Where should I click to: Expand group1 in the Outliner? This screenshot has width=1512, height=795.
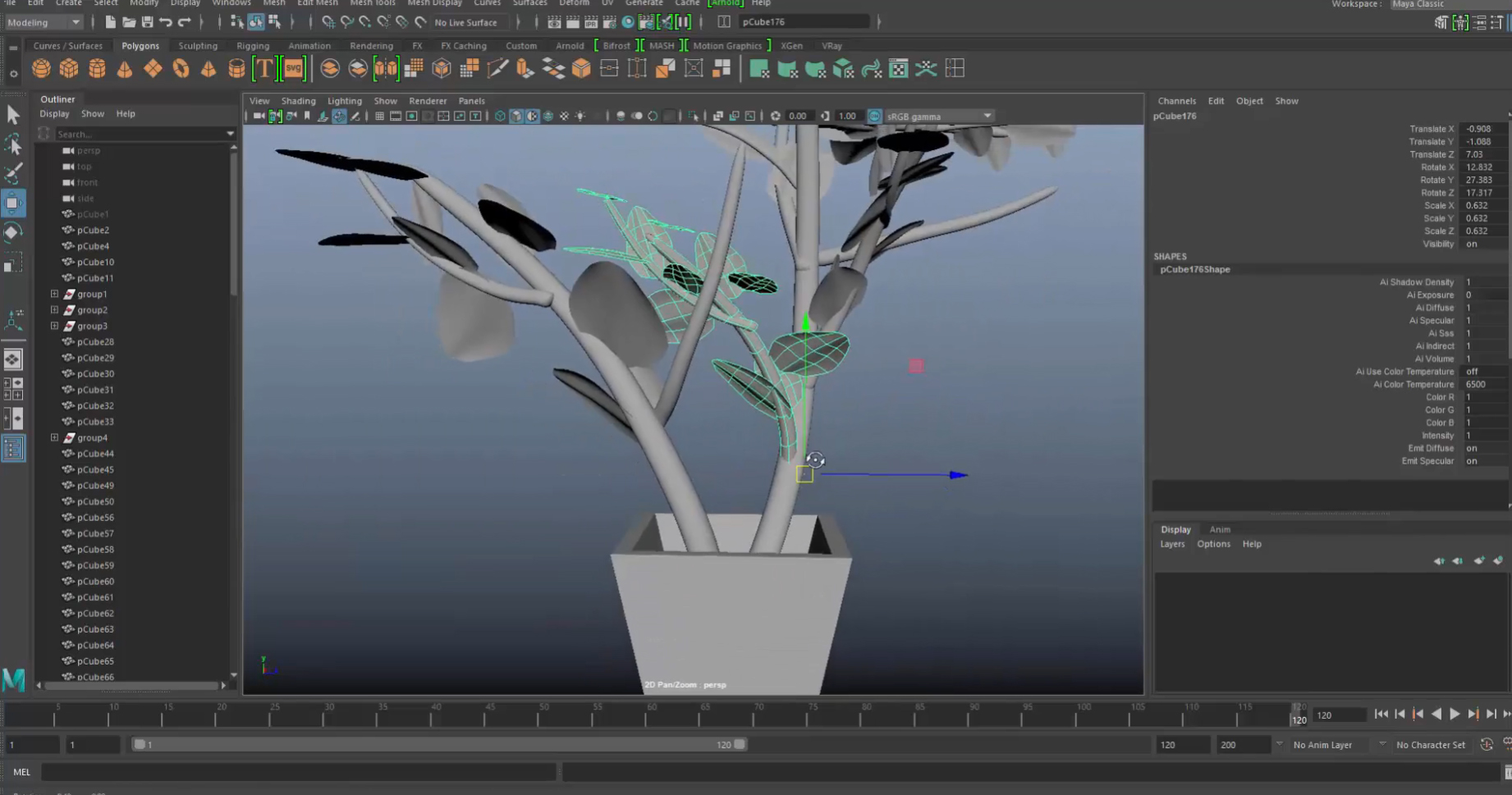(x=55, y=294)
